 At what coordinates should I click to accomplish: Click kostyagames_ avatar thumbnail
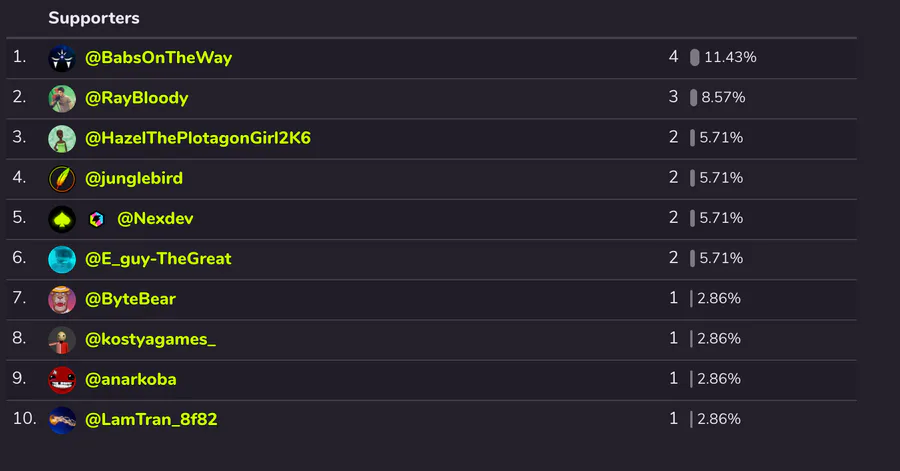tap(62, 339)
